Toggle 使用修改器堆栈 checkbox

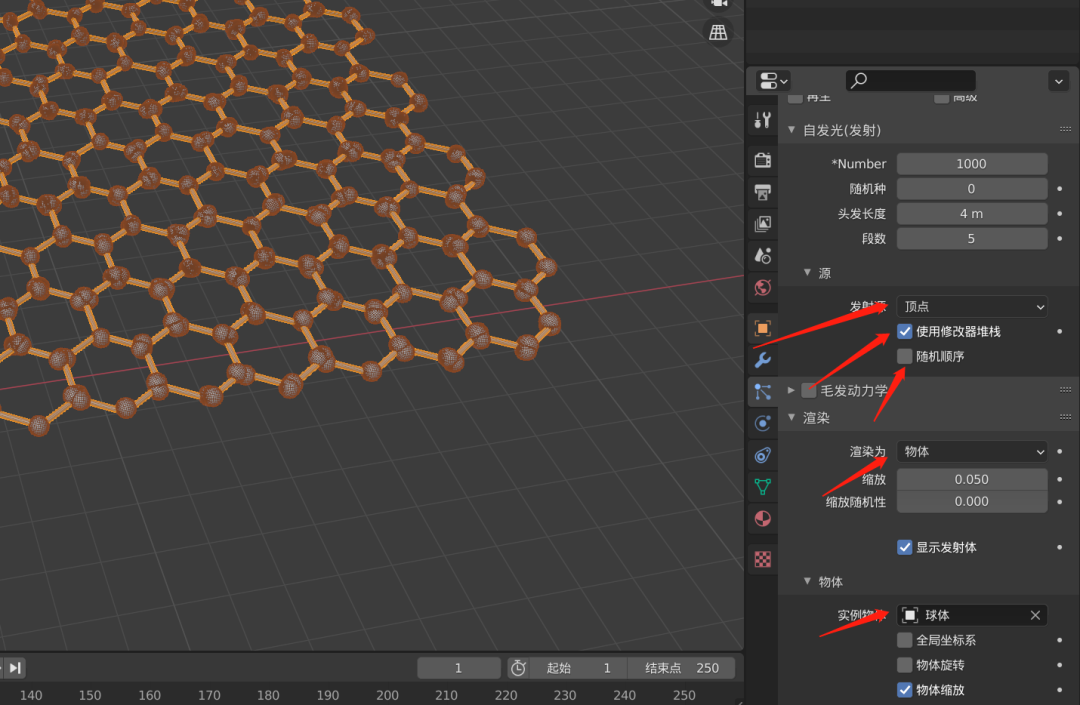point(904,331)
